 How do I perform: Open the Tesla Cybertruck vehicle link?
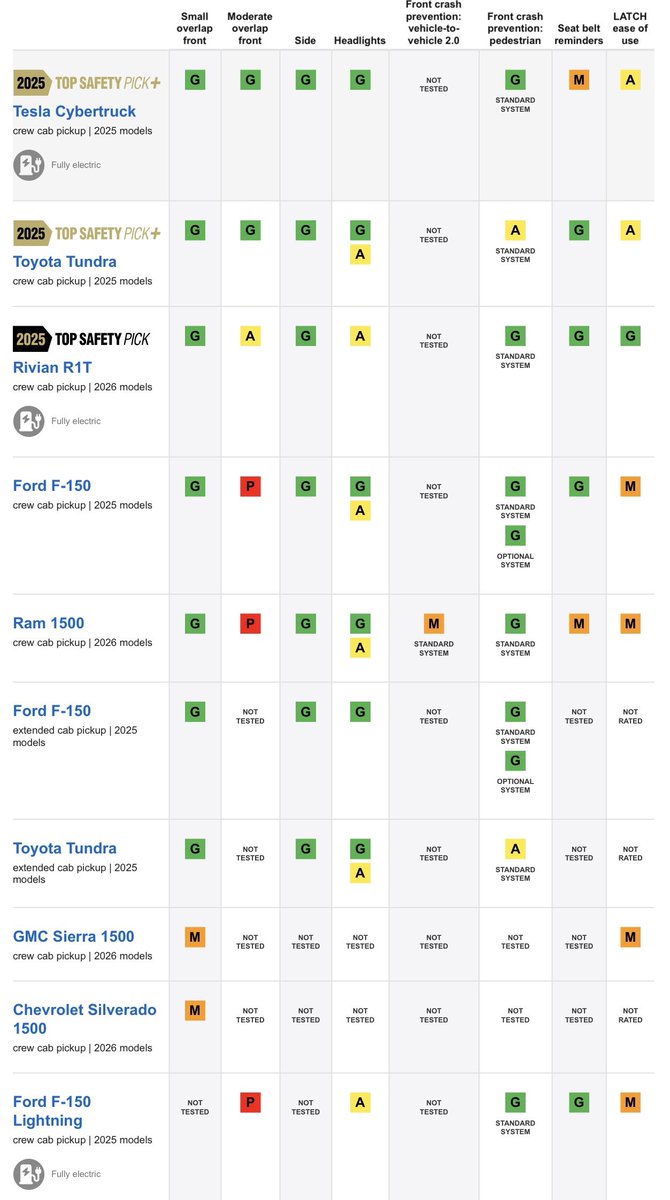point(74,111)
